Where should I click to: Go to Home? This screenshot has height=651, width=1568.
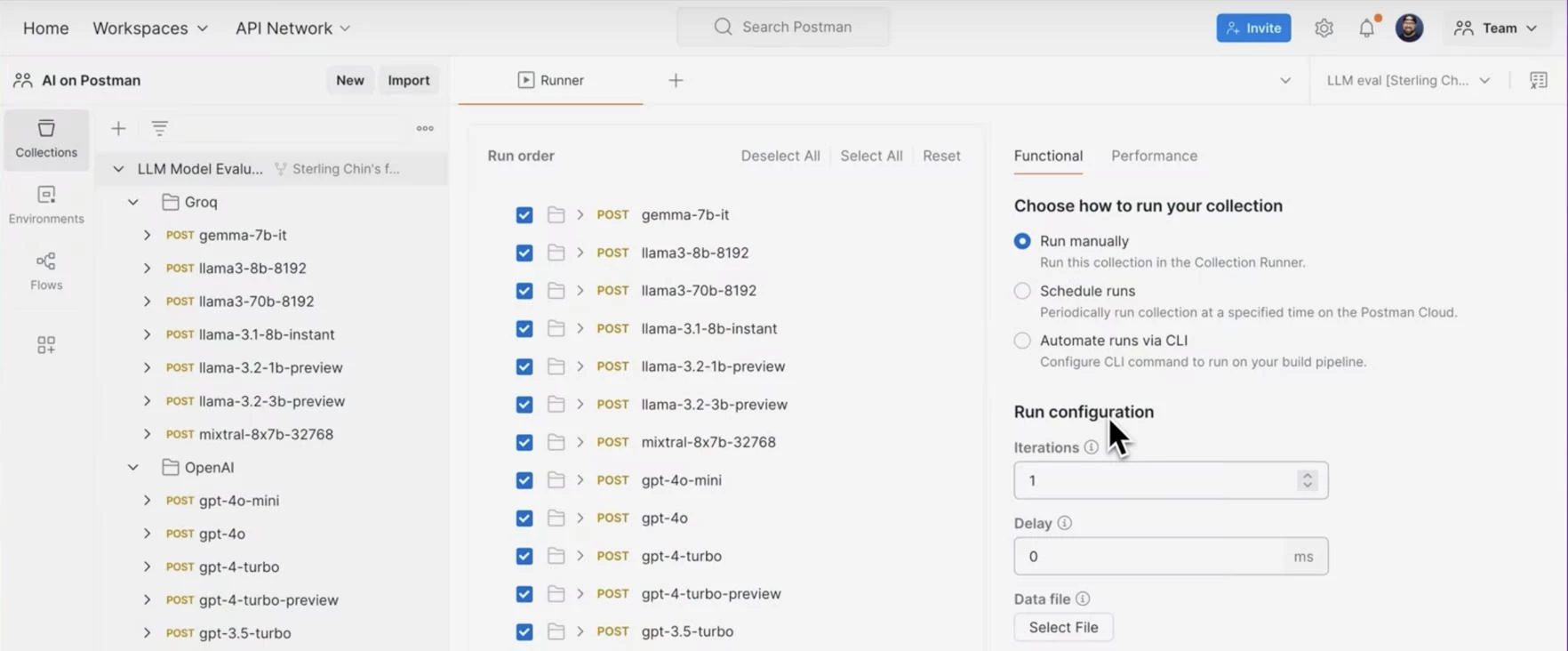45,28
